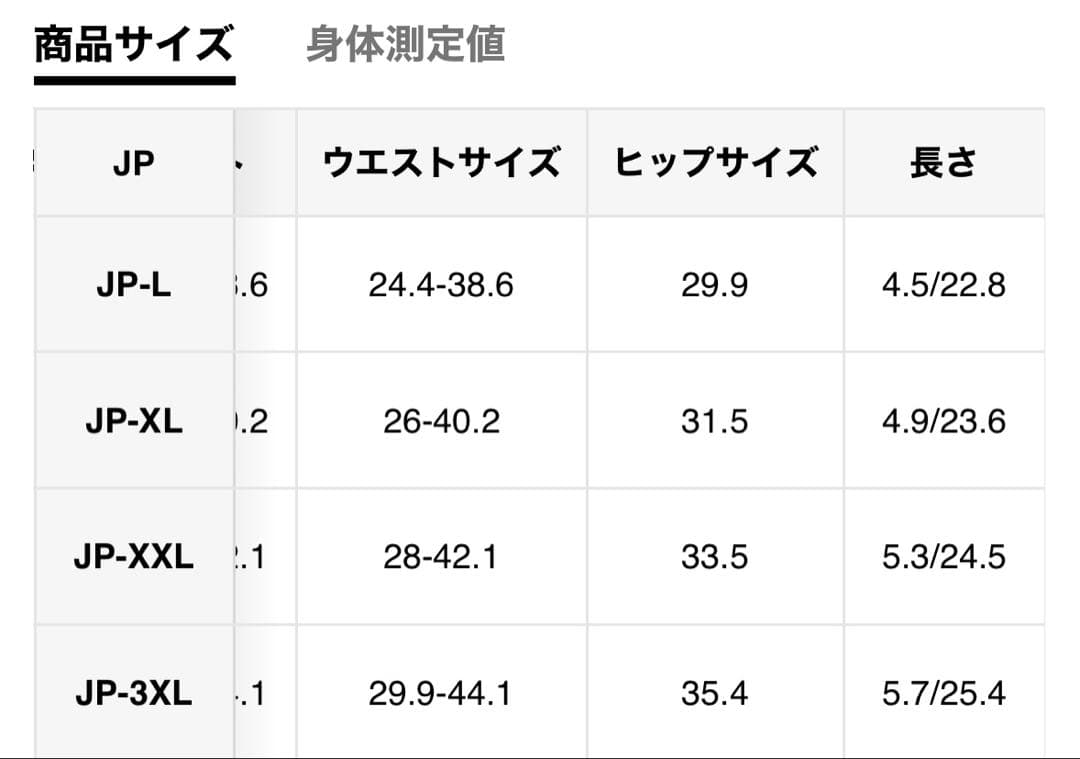This screenshot has width=1080, height=759.
Task: Select the JP-XL size row label
Action: 134,421
